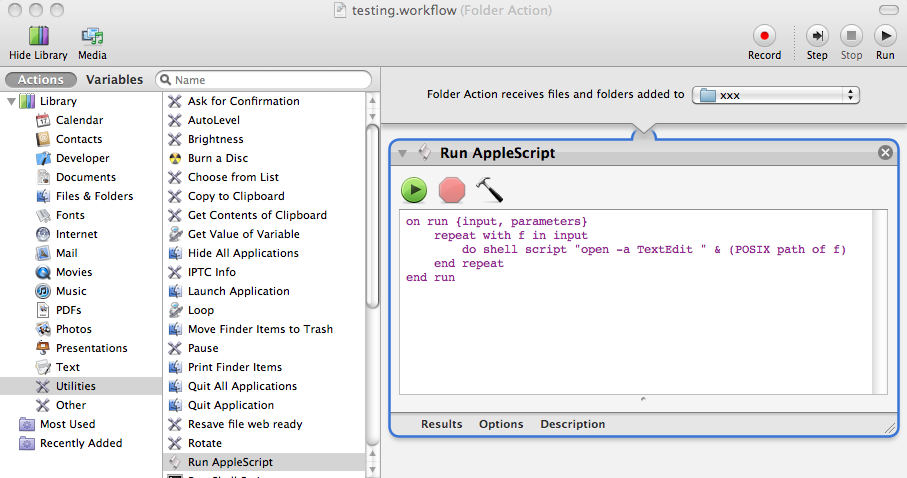Compile script using the hammer icon
This screenshot has height=478, width=907.
pos(489,190)
